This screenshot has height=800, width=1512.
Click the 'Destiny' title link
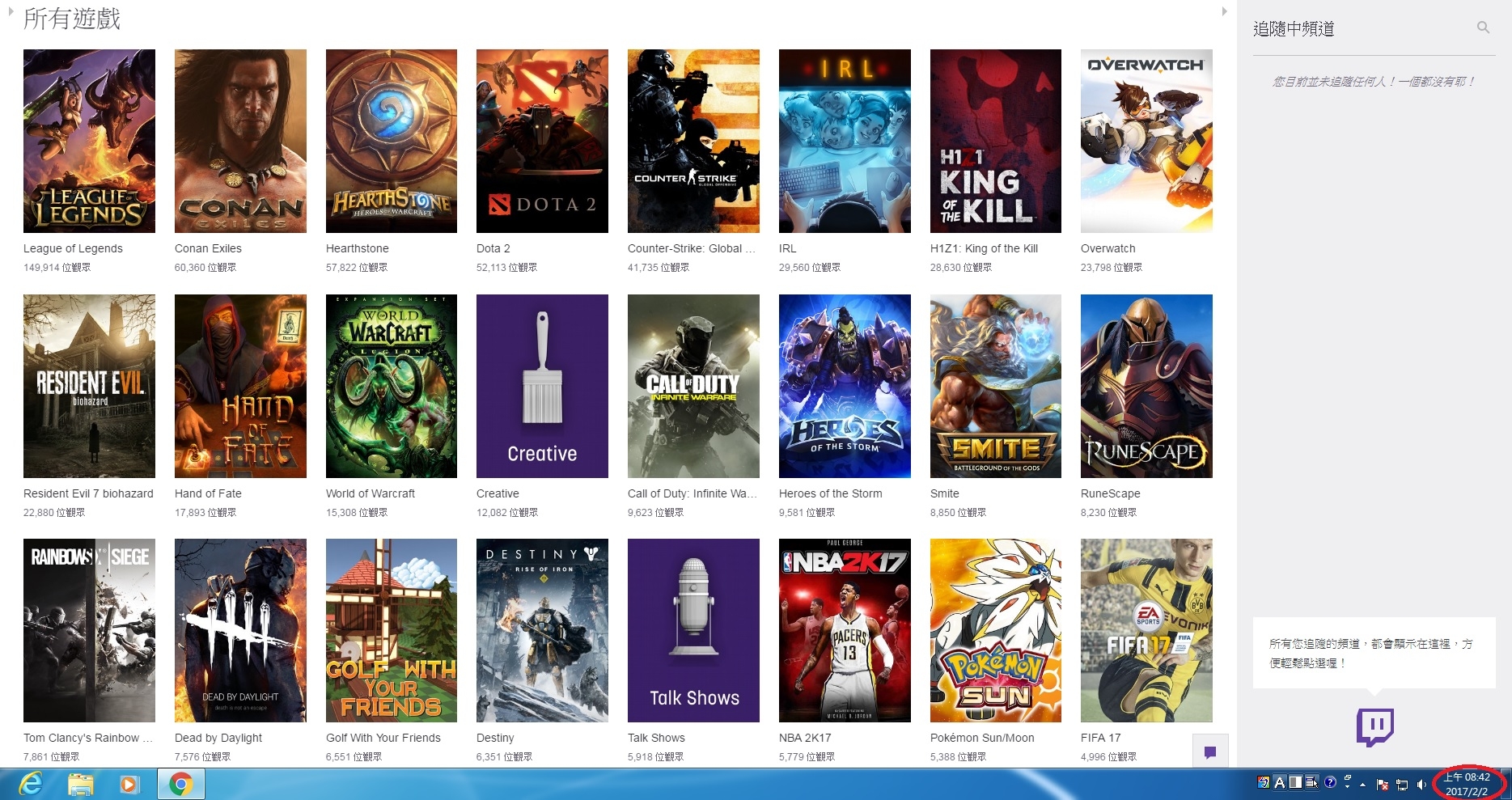pyautogui.click(x=495, y=738)
